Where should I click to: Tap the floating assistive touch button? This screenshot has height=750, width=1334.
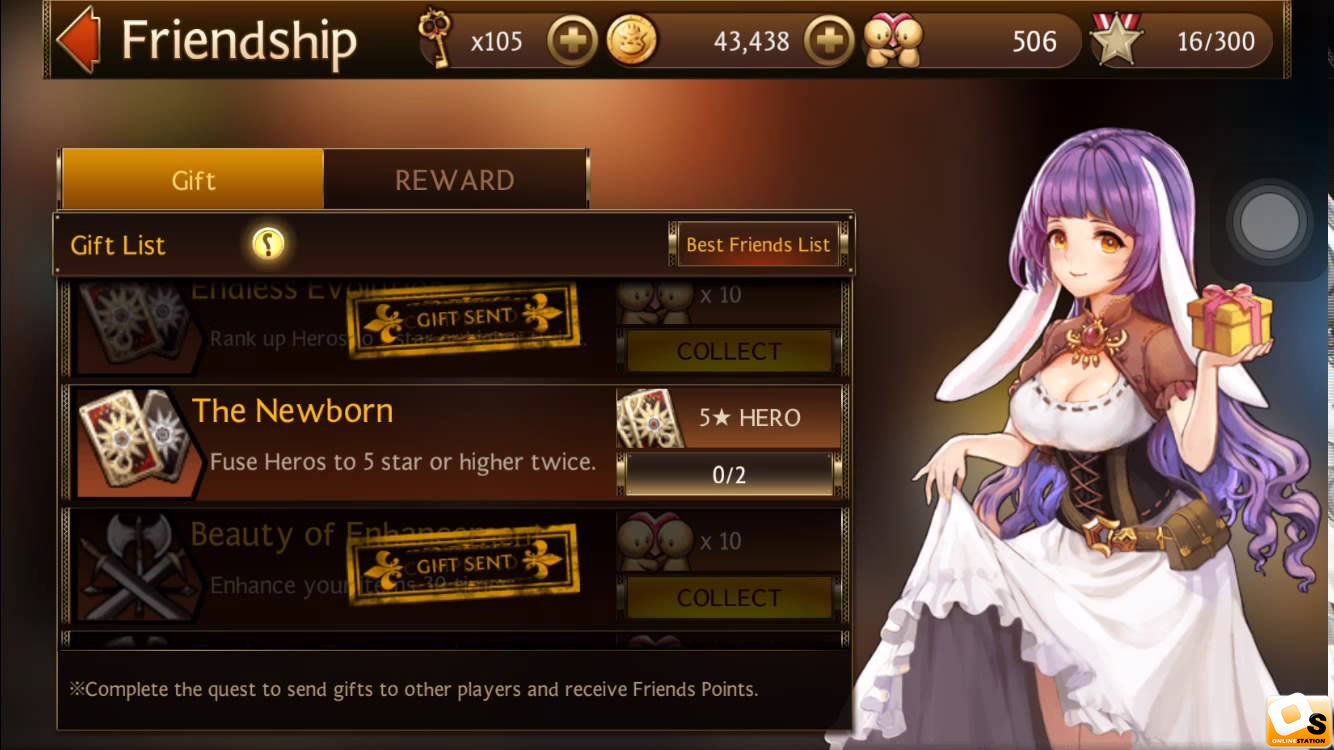pyautogui.click(x=1269, y=222)
